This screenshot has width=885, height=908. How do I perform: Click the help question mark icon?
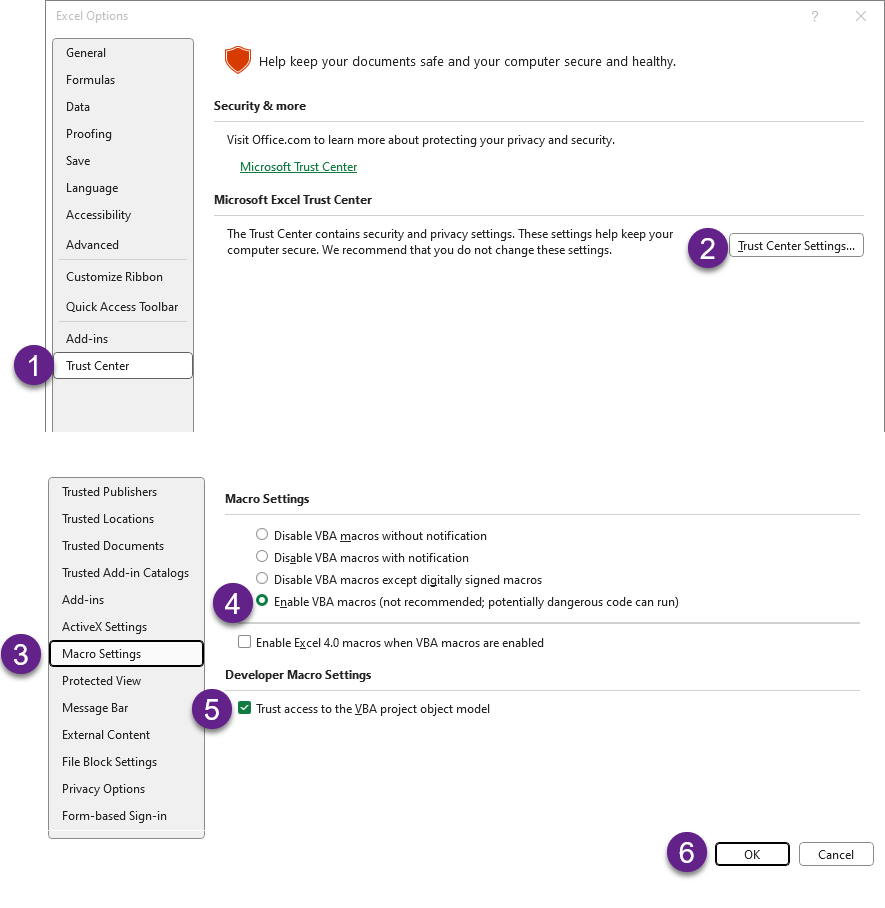tap(815, 16)
